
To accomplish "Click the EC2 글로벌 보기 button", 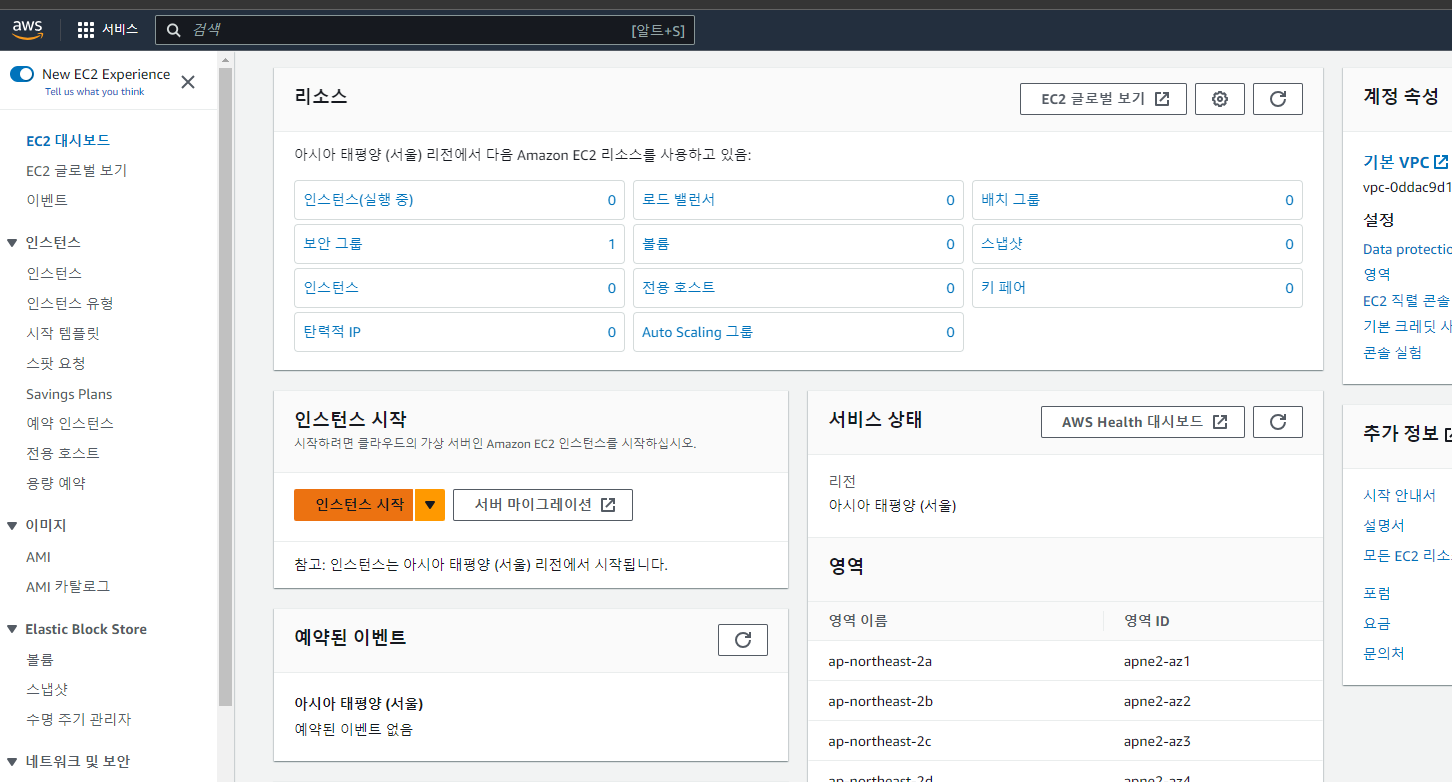I will [x=1103, y=99].
